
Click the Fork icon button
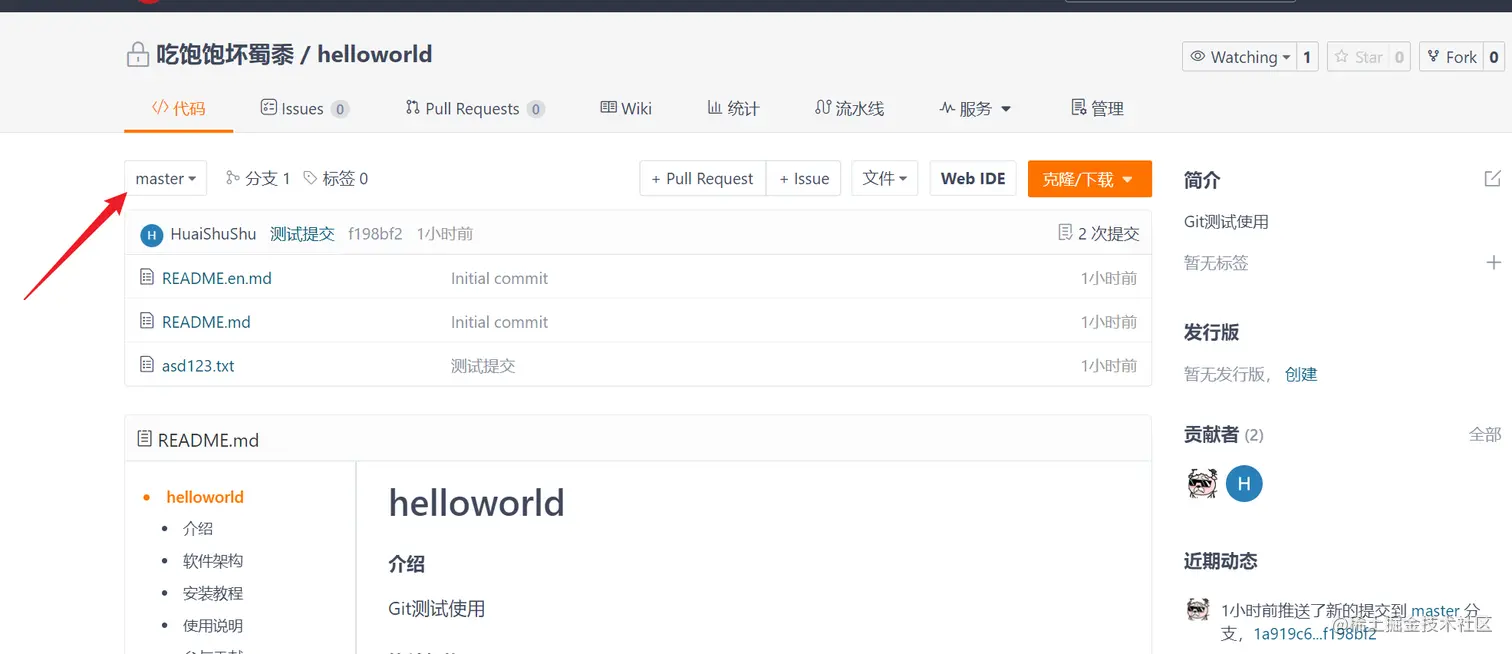tap(1451, 57)
